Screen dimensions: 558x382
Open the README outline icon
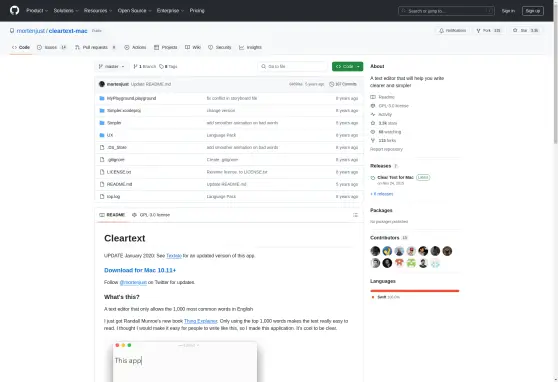point(355,215)
